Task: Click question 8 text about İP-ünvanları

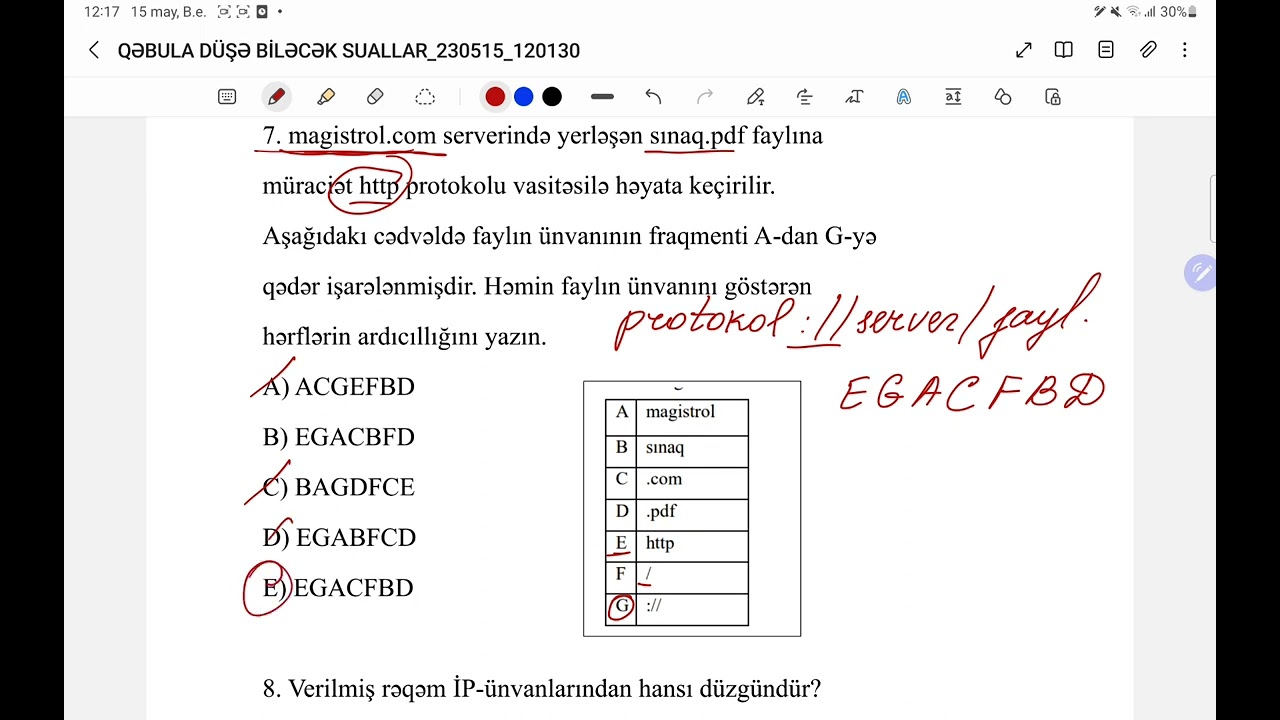Action: [542, 689]
